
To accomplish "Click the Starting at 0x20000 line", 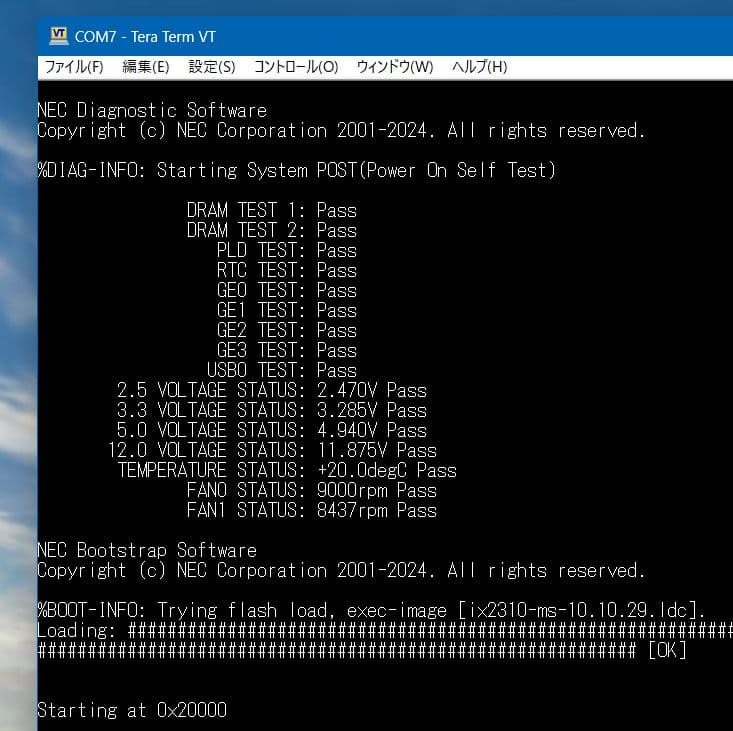I will (x=132, y=710).
